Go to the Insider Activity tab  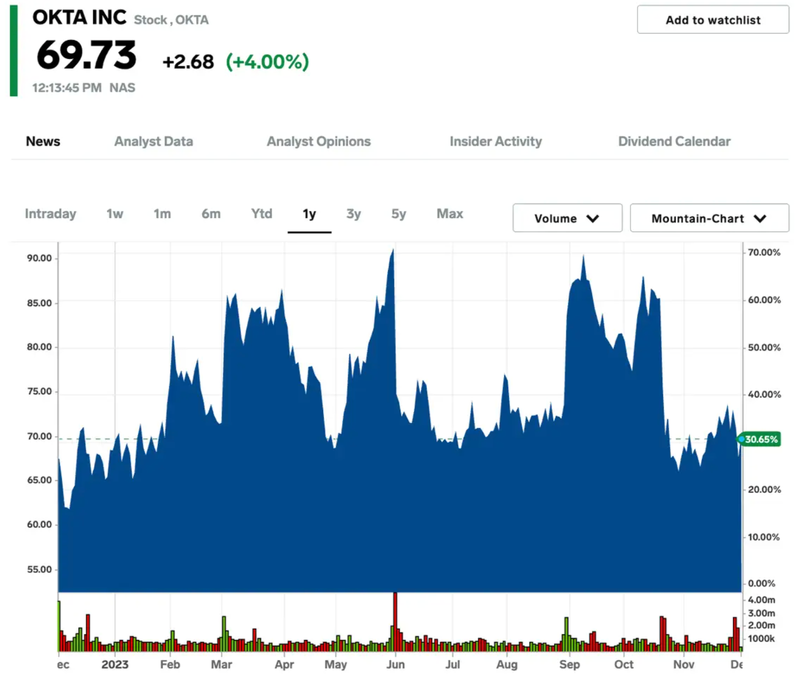click(x=496, y=141)
